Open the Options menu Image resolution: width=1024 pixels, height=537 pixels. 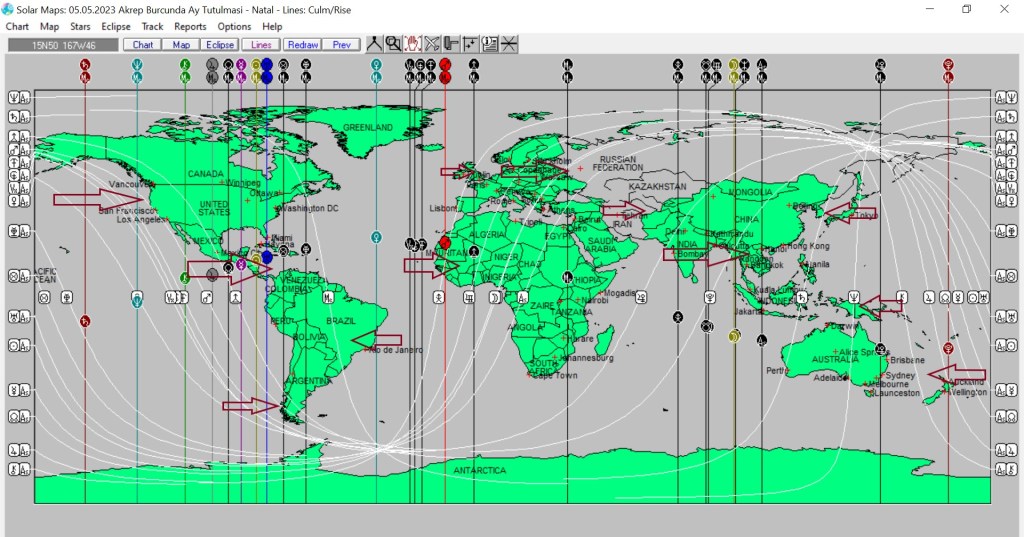234,27
